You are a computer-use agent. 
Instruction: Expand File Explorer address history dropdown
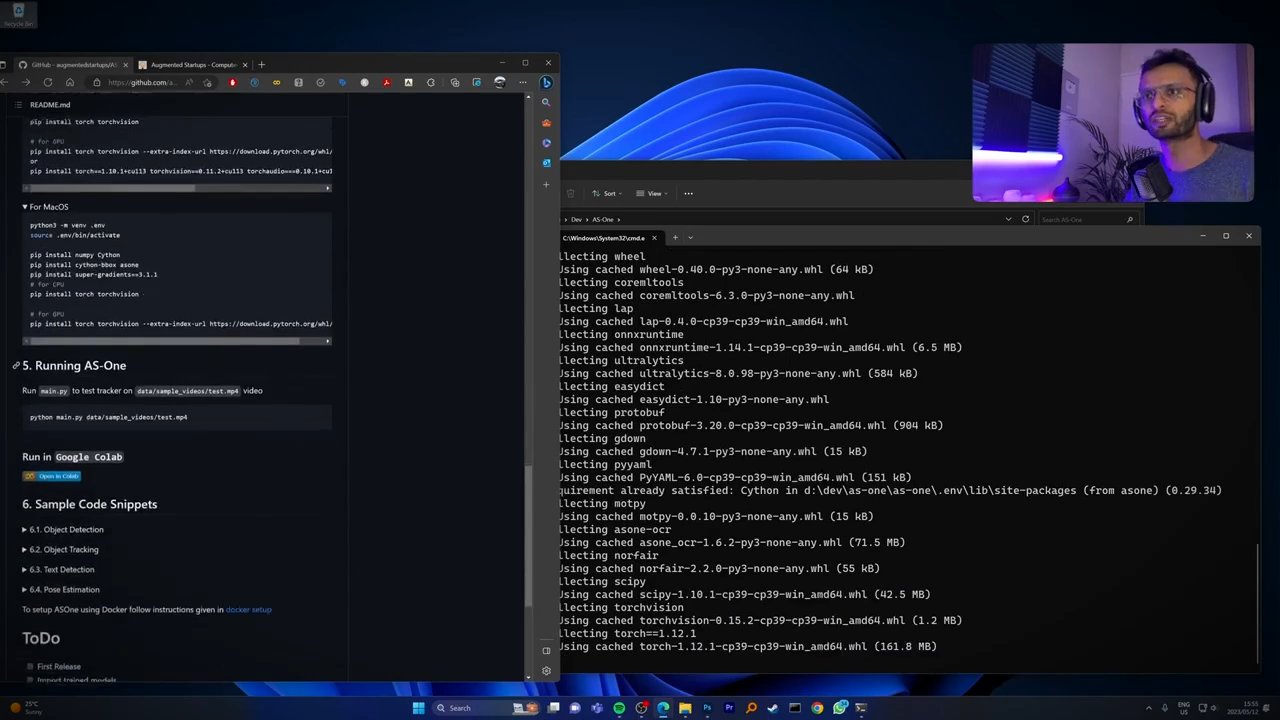pyautogui.click(x=1008, y=219)
